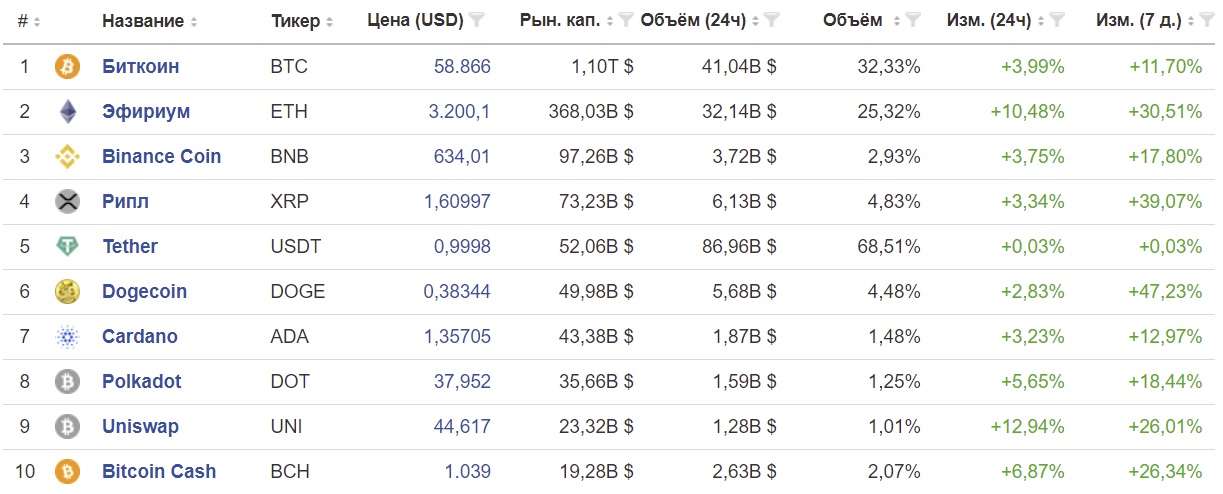Click the USDT ticker cell
The height and width of the screenshot is (494, 1223).
tap(295, 247)
